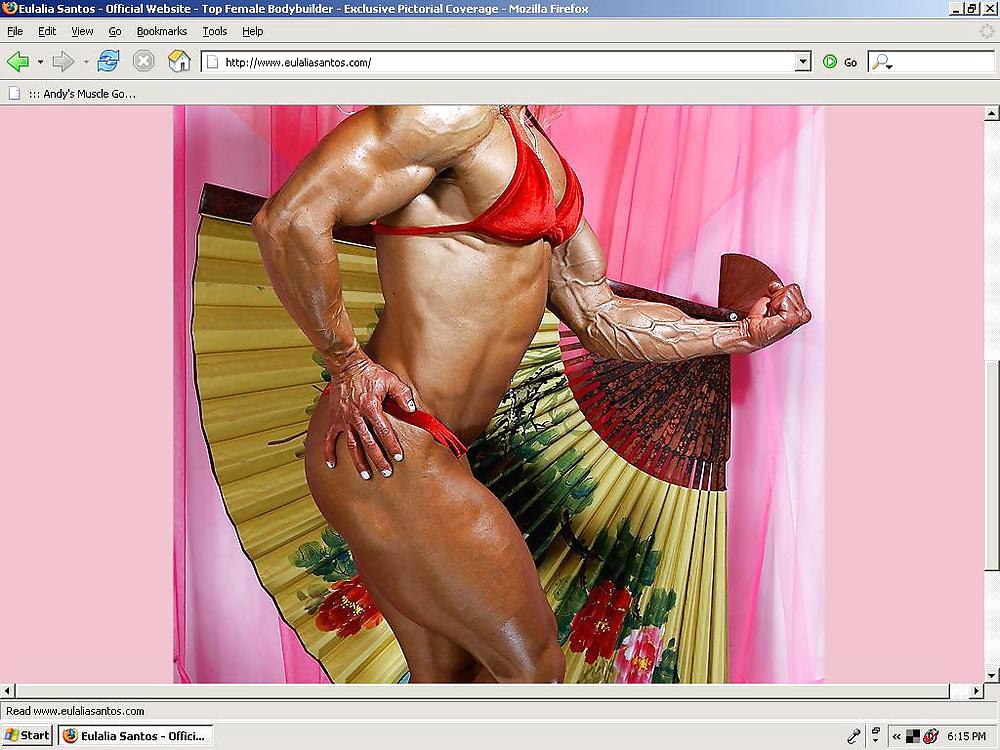The height and width of the screenshot is (750, 1000).
Task: Open the address bar history dropdown
Action: (801, 61)
